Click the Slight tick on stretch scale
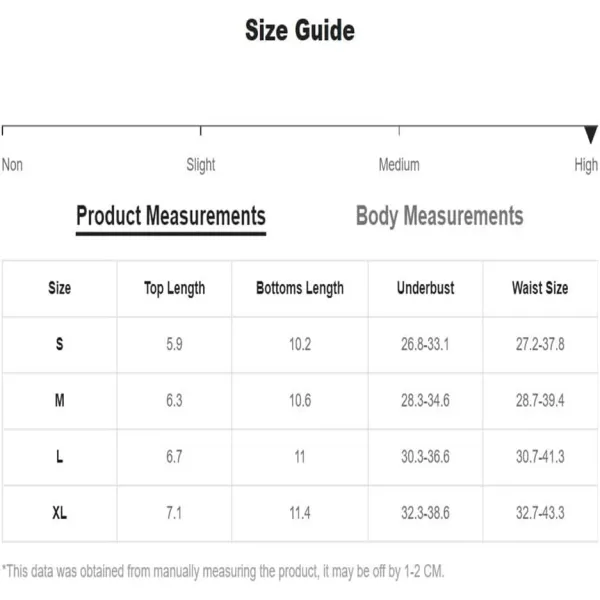The width and height of the screenshot is (600, 600). point(201,131)
